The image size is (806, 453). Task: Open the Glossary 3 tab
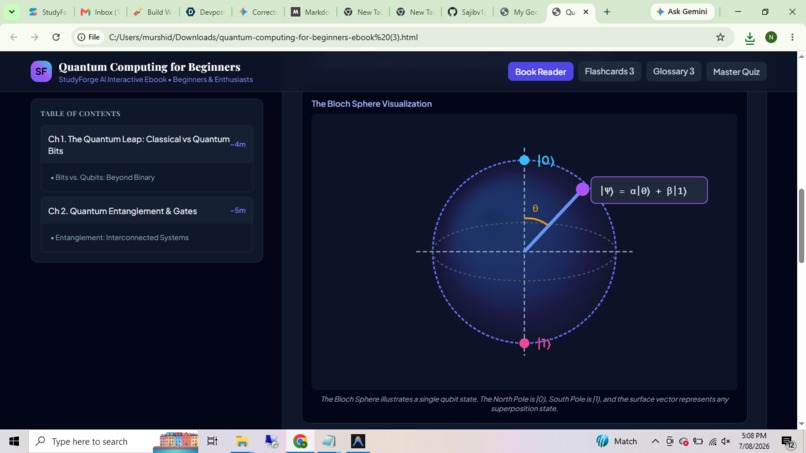coord(673,71)
